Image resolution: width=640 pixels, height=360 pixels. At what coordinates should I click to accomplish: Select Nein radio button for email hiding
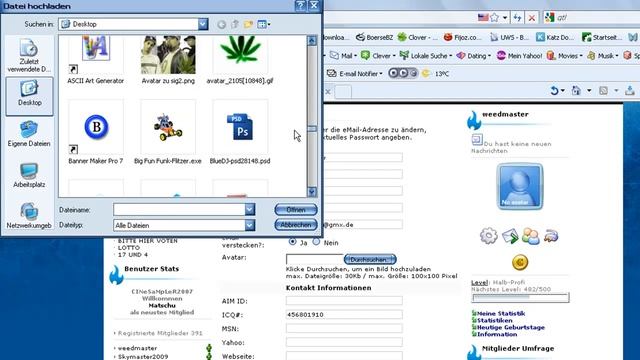[x=316, y=242]
